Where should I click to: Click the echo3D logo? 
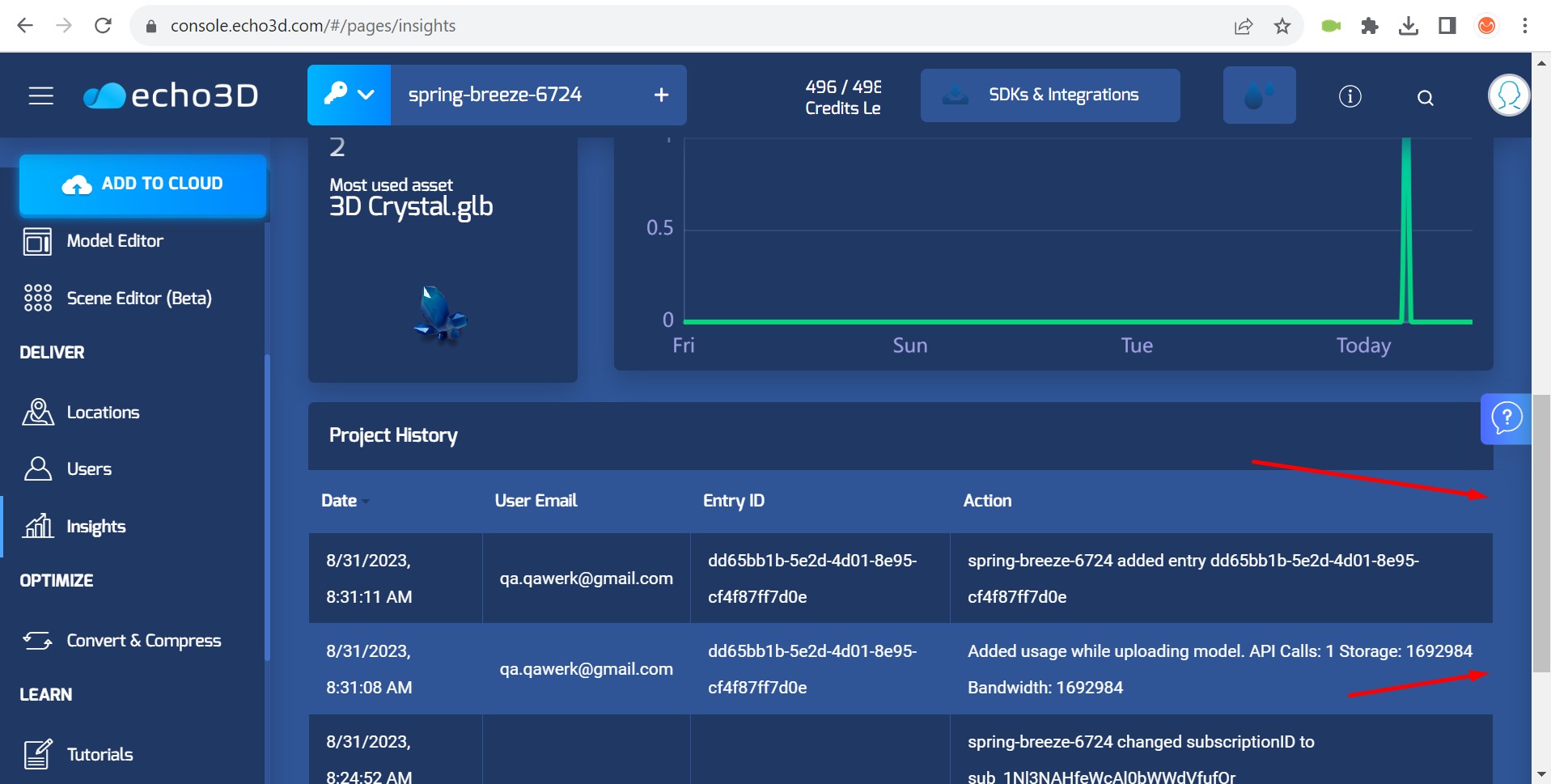pyautogui.click(x=171, y=95)
